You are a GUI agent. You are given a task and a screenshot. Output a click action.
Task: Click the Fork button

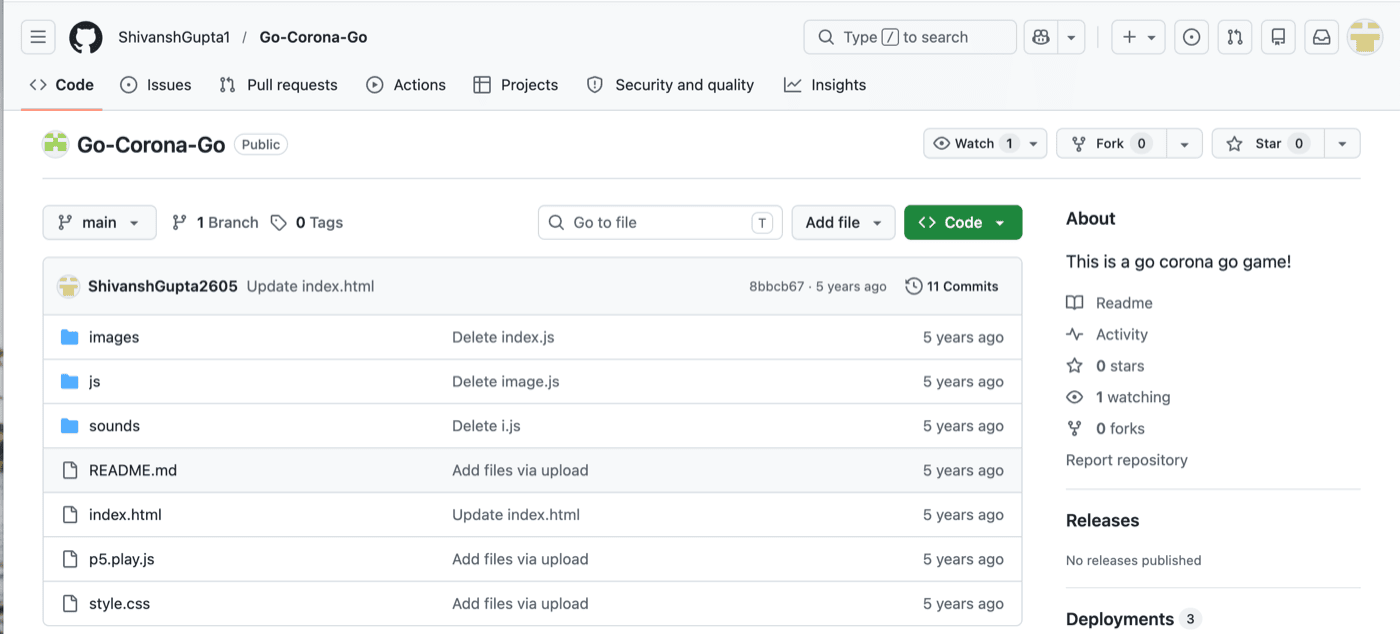[x=1111, y=144]
